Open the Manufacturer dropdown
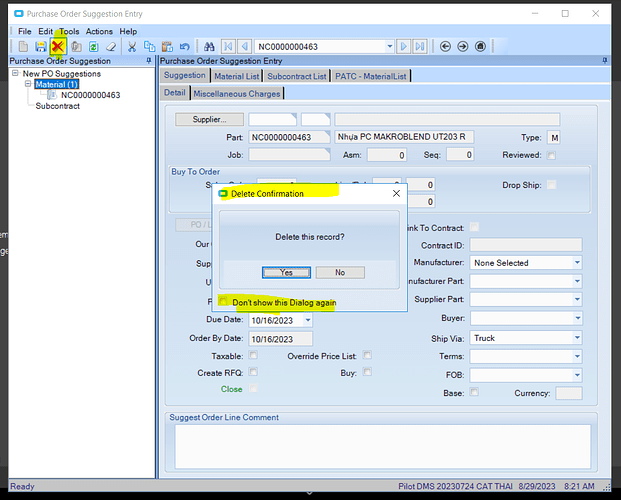 coord(577,263)
